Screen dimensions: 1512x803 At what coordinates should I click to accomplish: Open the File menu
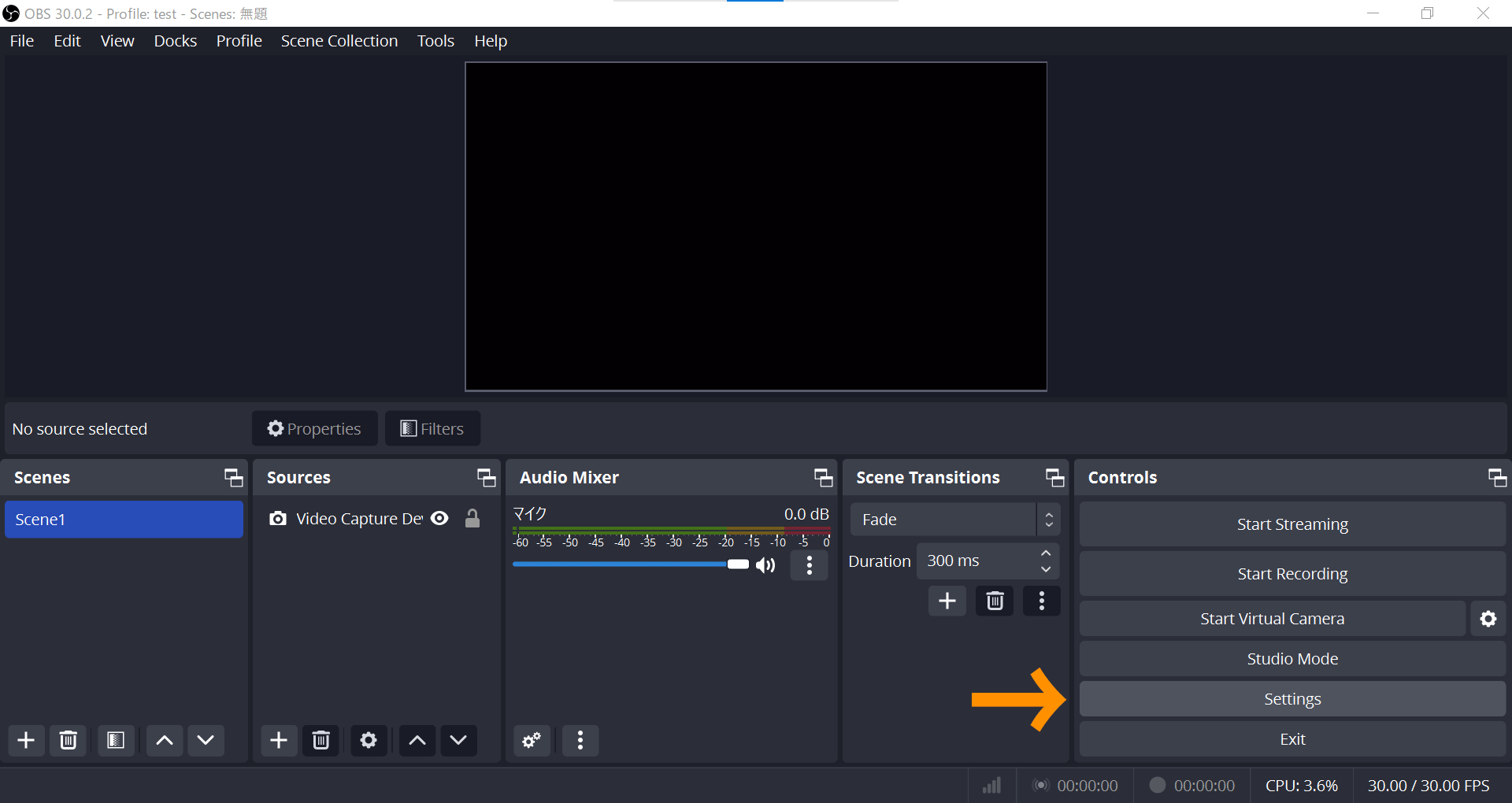coord(22,41)
